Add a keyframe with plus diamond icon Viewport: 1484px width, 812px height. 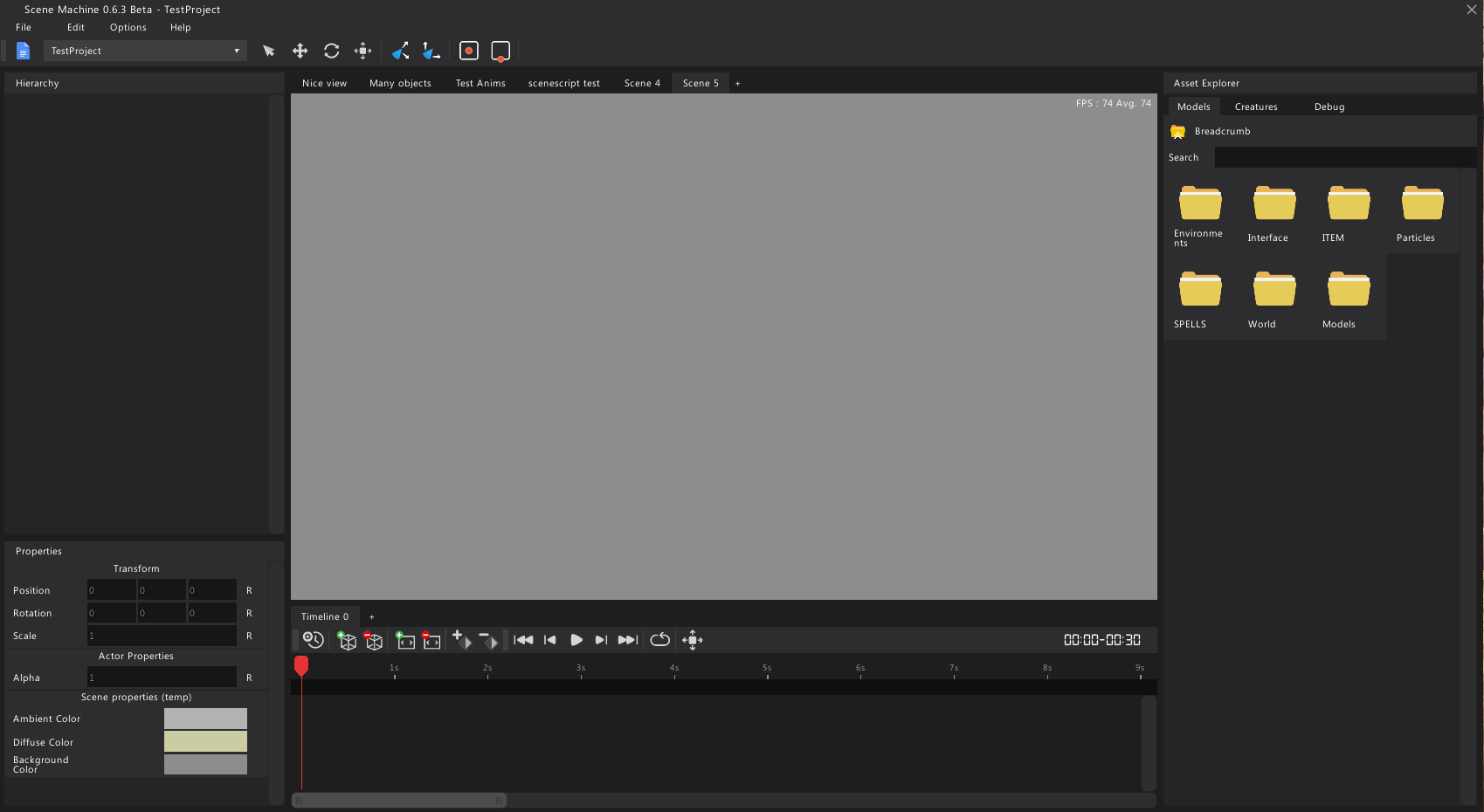click(x=461, y=640)
